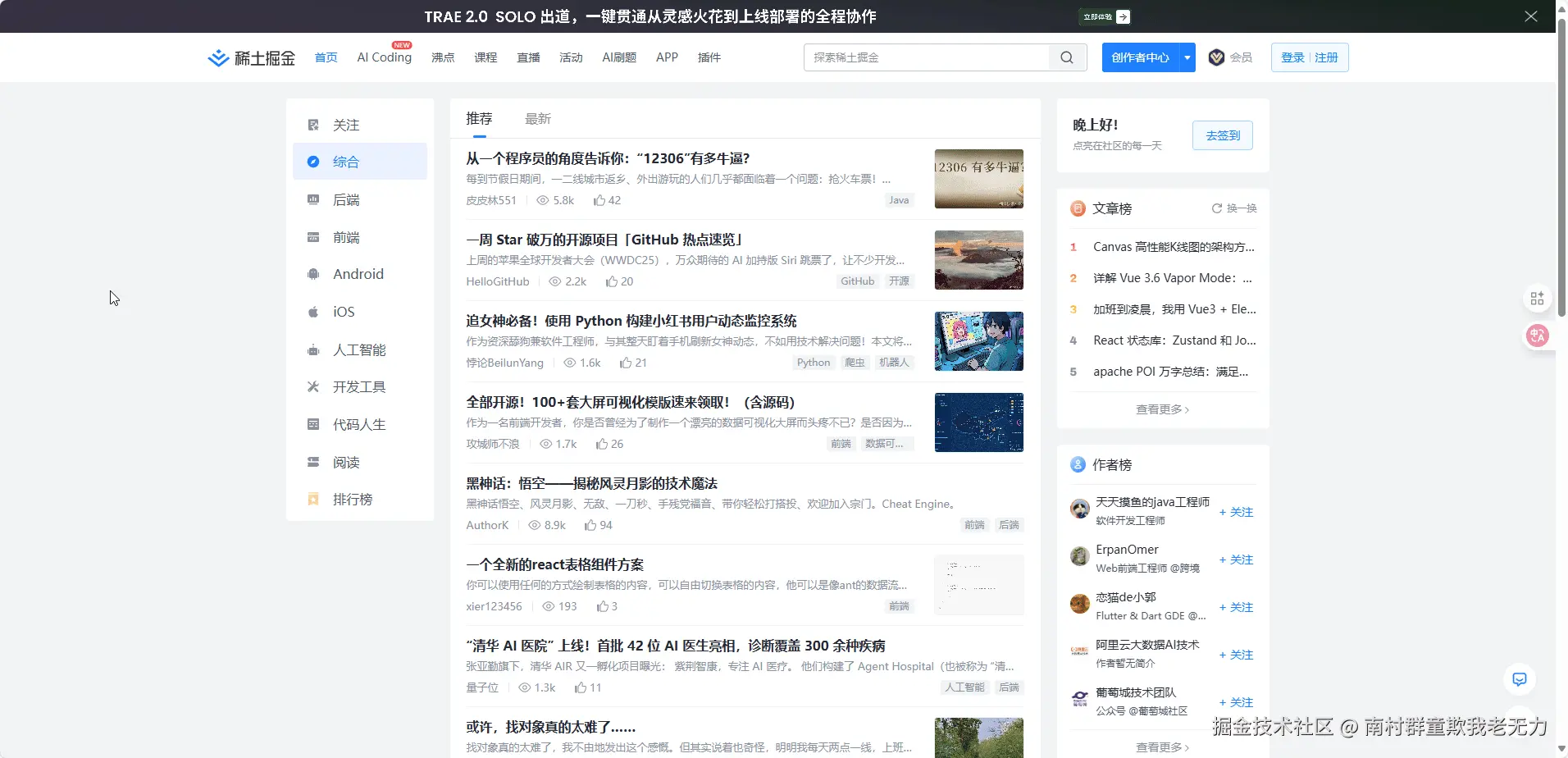Follow 天天摸鱼的java工程师

coord(1236,512)
